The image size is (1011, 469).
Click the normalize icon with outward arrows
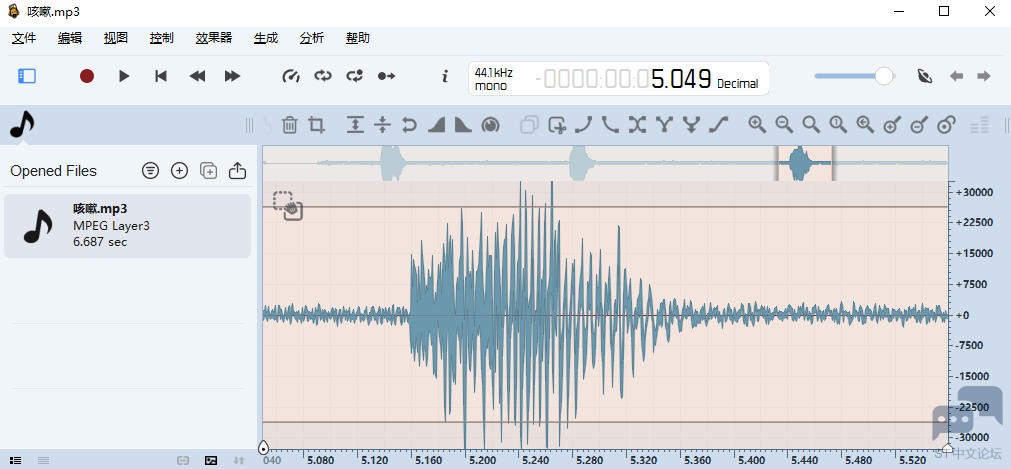pyautogui.click(x=355, y=125)
